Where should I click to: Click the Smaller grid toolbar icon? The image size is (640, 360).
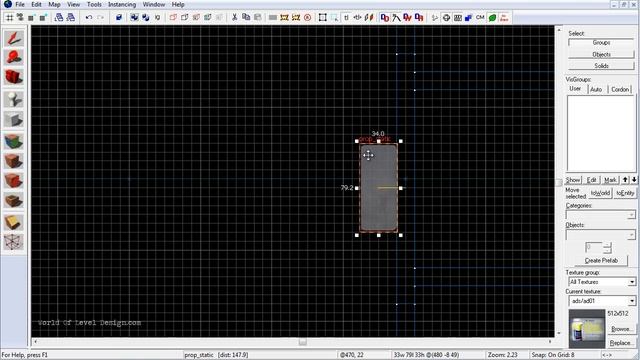pos(31,18)
